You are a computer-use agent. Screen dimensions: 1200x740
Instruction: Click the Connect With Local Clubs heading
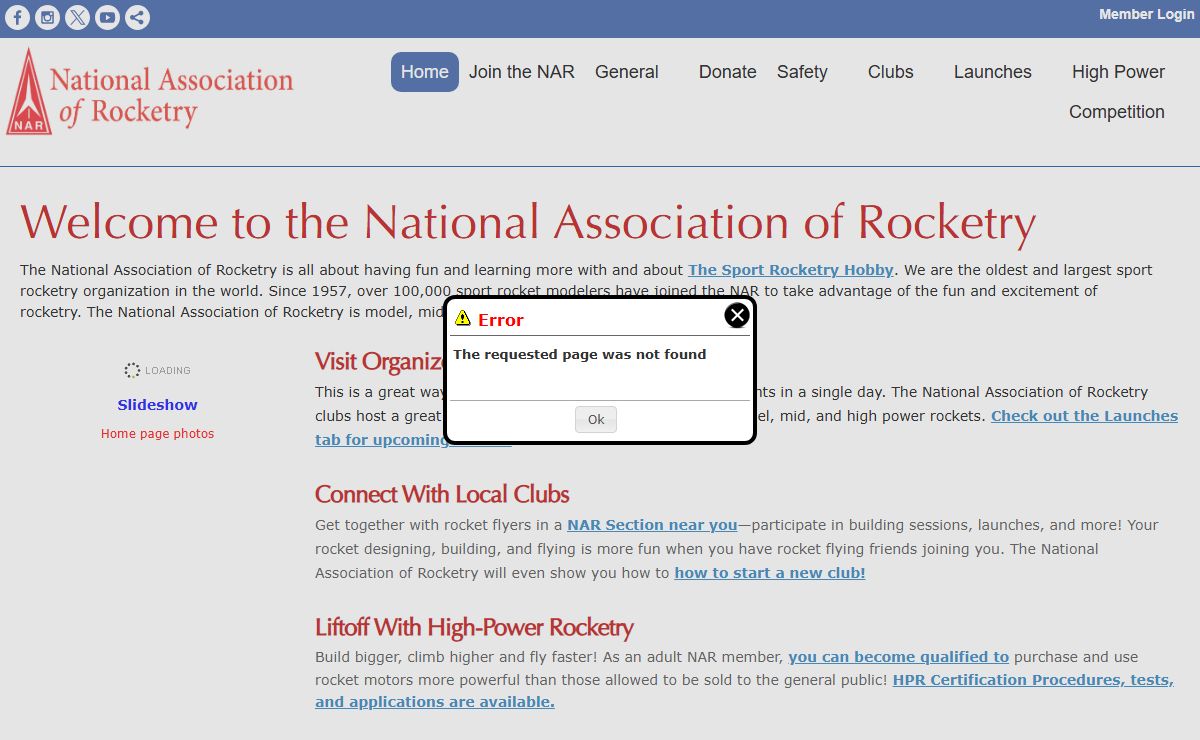(442, 494)
